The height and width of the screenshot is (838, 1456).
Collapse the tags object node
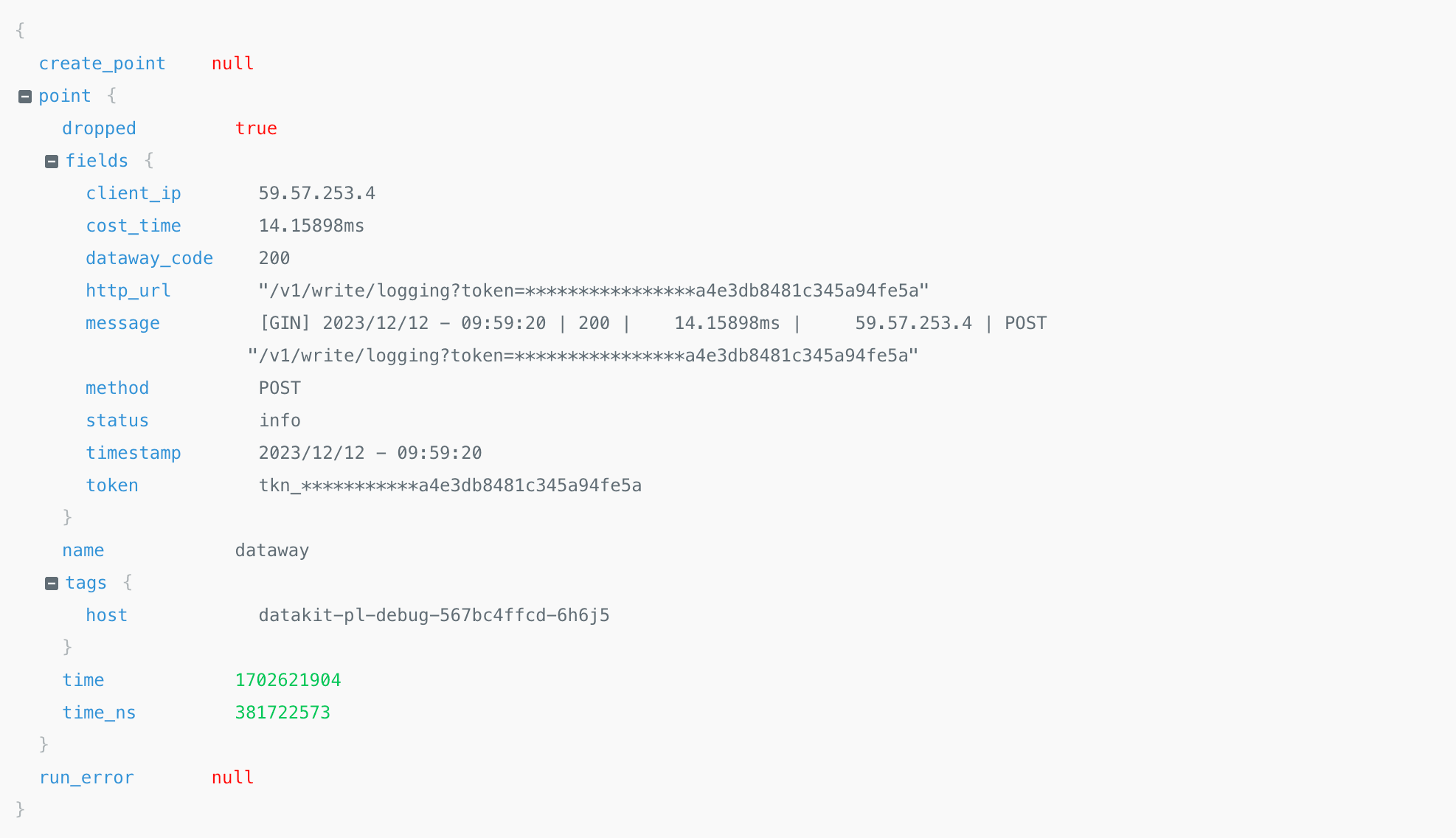click(52, 584)
